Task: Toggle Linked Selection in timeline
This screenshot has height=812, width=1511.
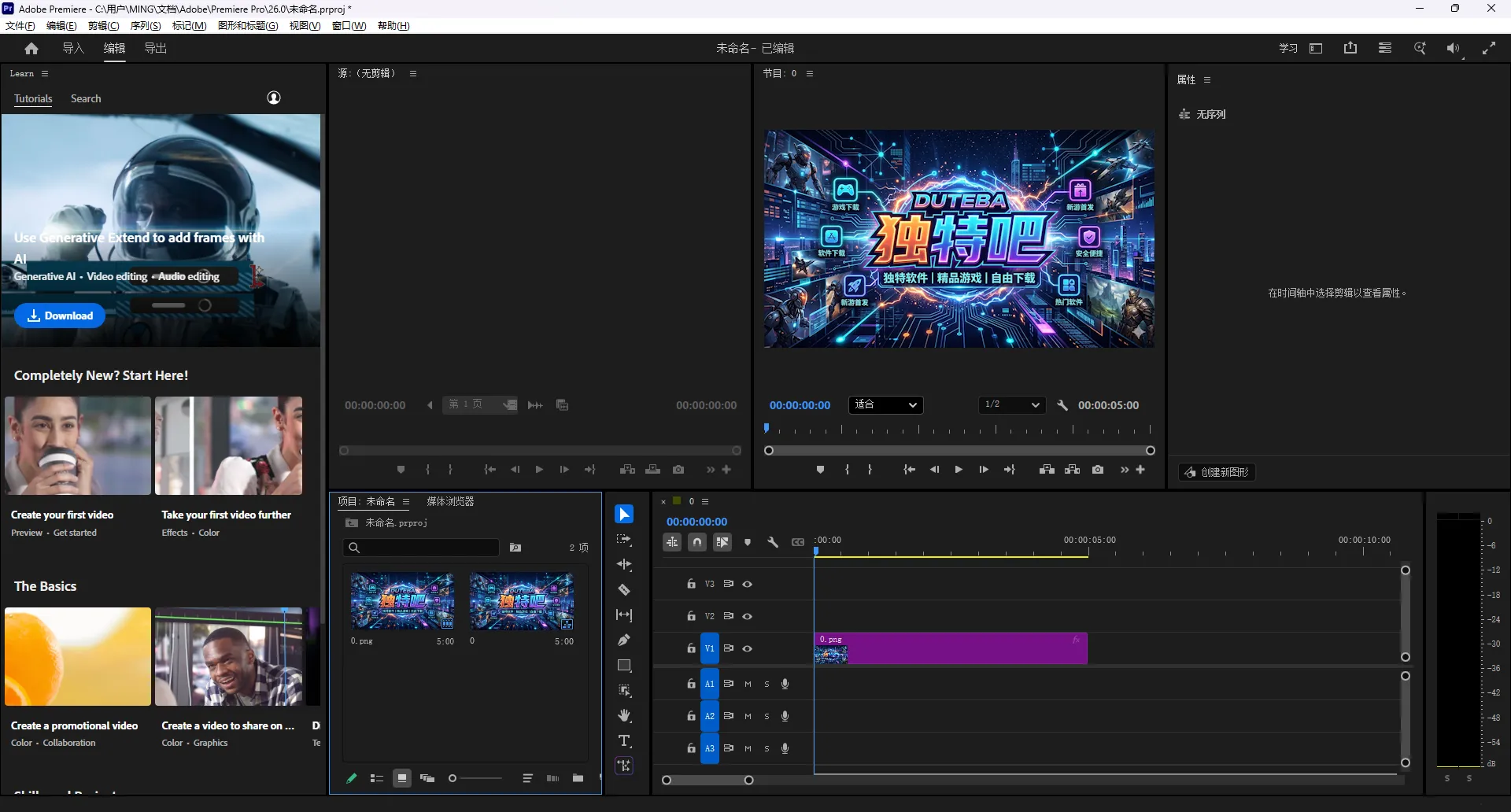Action: pyautogui.click(x=722, y=542)
